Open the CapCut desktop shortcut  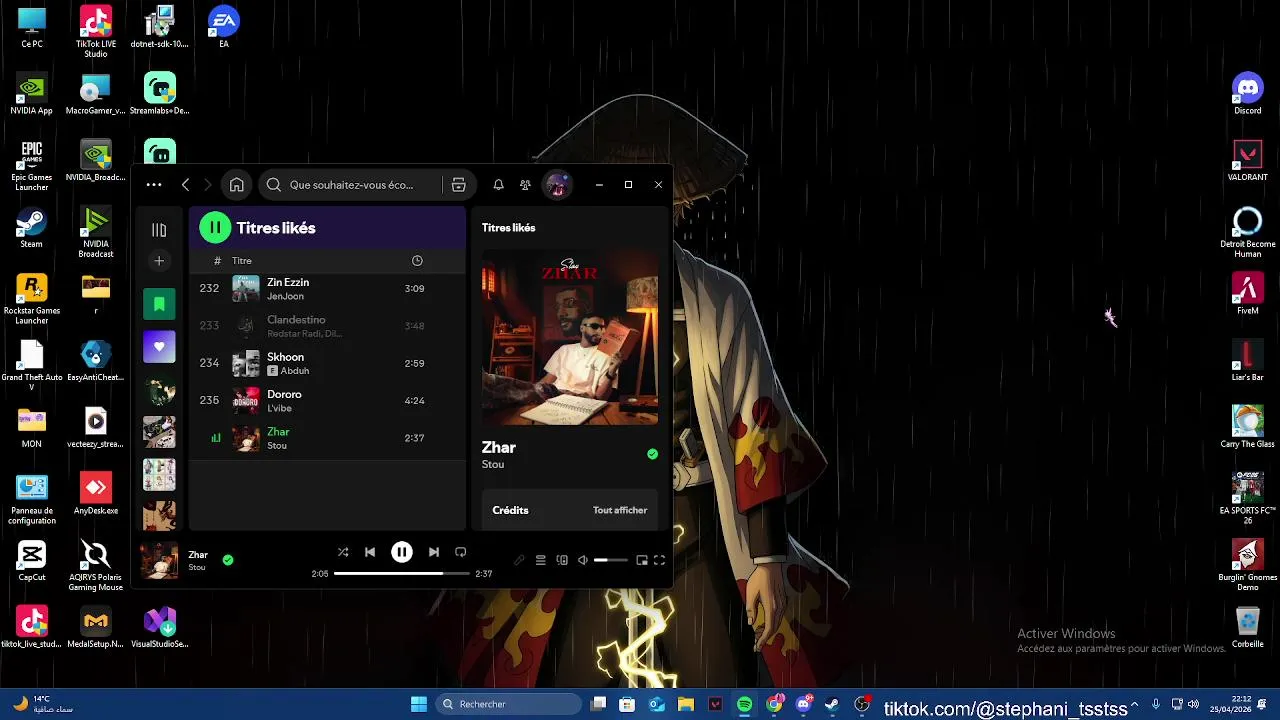pyautogui.click(x=31, y=560)
